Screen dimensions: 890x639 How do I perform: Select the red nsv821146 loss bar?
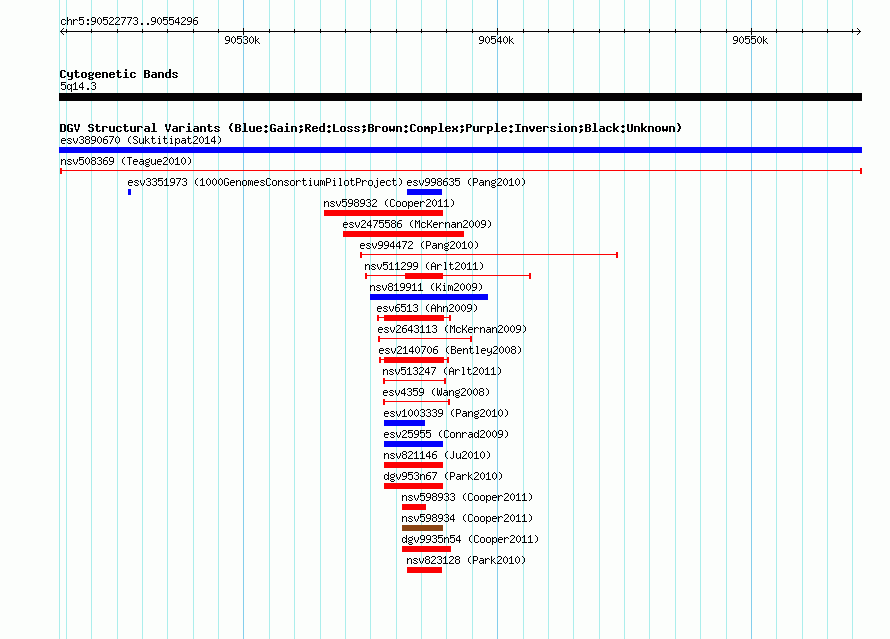tap(413, 465)
